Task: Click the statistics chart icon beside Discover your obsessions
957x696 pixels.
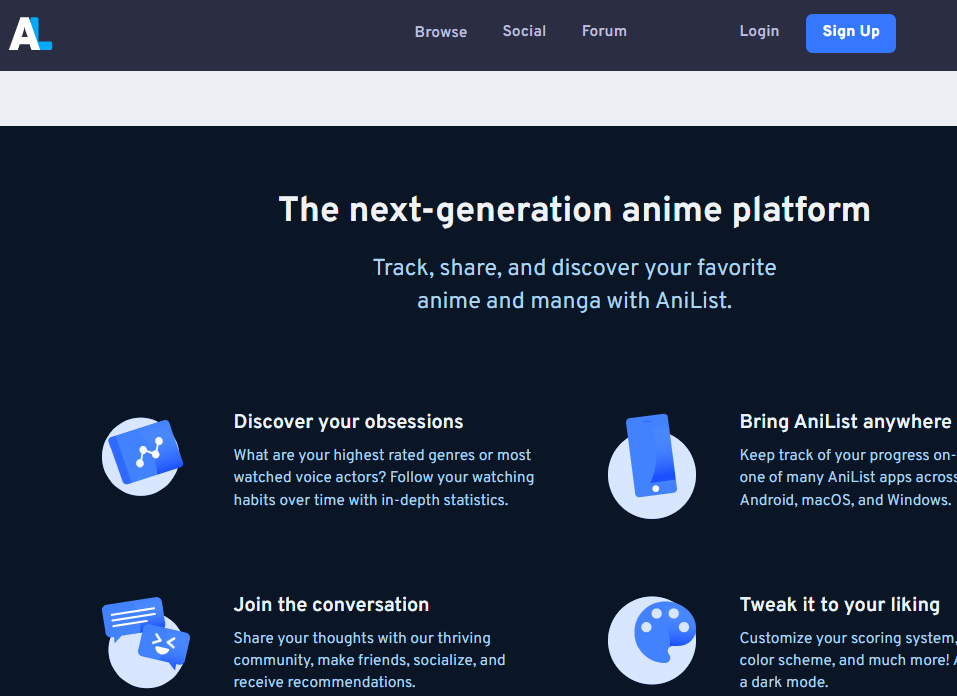Action: [143, 455]
